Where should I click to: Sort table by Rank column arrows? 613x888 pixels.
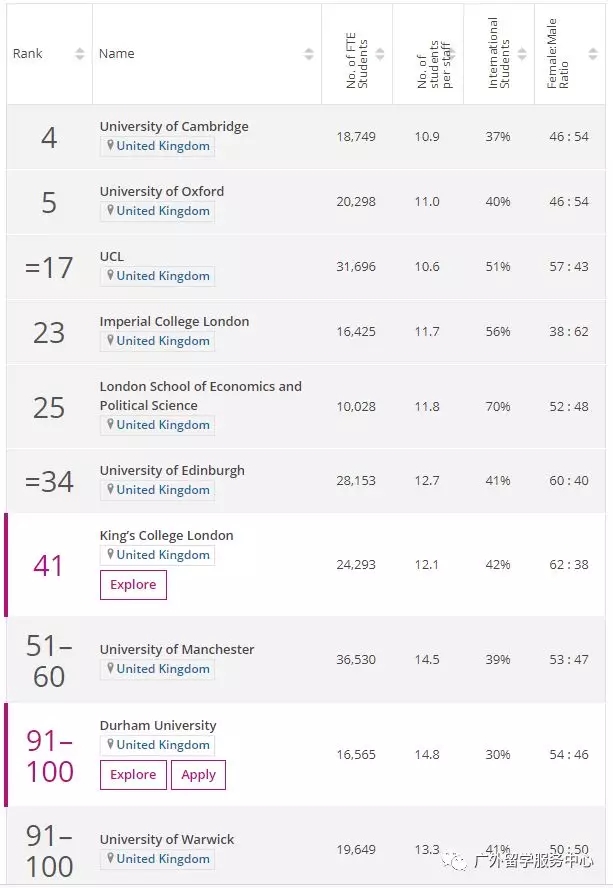tap(80, 54)
